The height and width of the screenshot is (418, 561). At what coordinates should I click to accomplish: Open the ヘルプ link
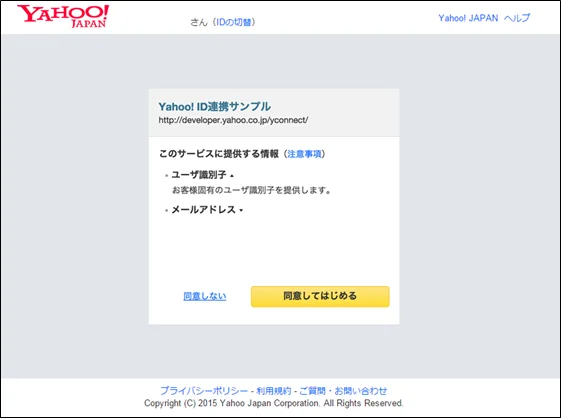[517, 18]
